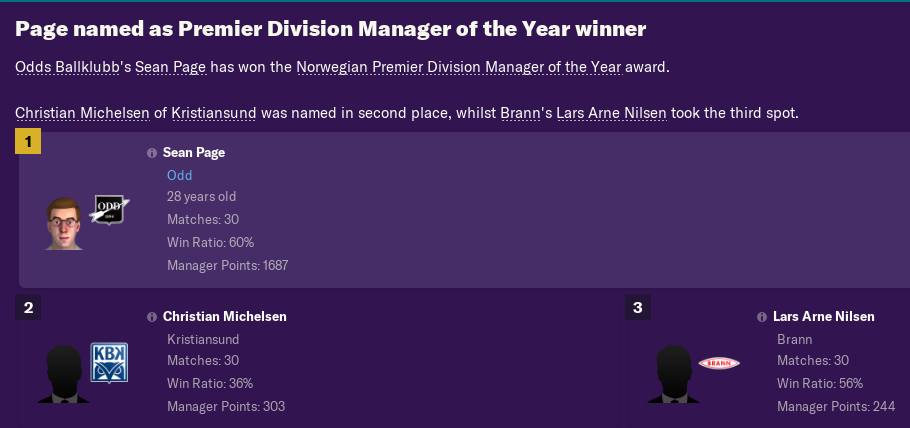
Task: Open Norwegian Premier Division Manager of the Year link
Action: click(459, 67)
